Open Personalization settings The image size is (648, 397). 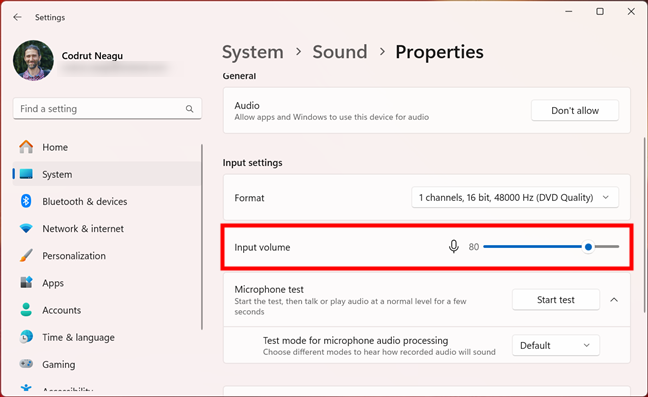pyautogui.click(x=107, y=256)
